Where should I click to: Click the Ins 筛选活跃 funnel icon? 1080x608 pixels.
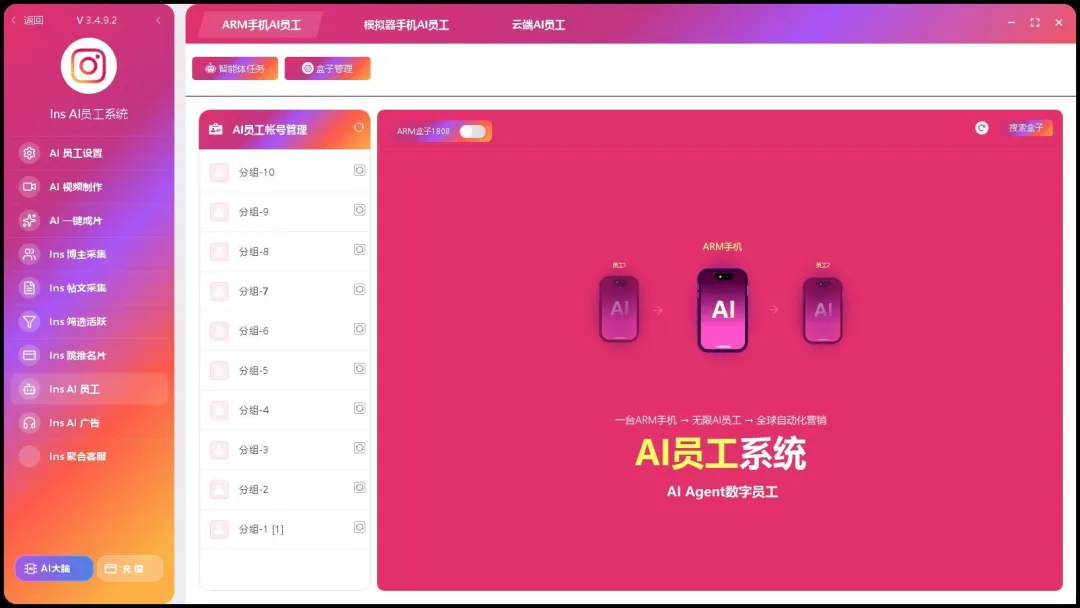click(28, 321)
